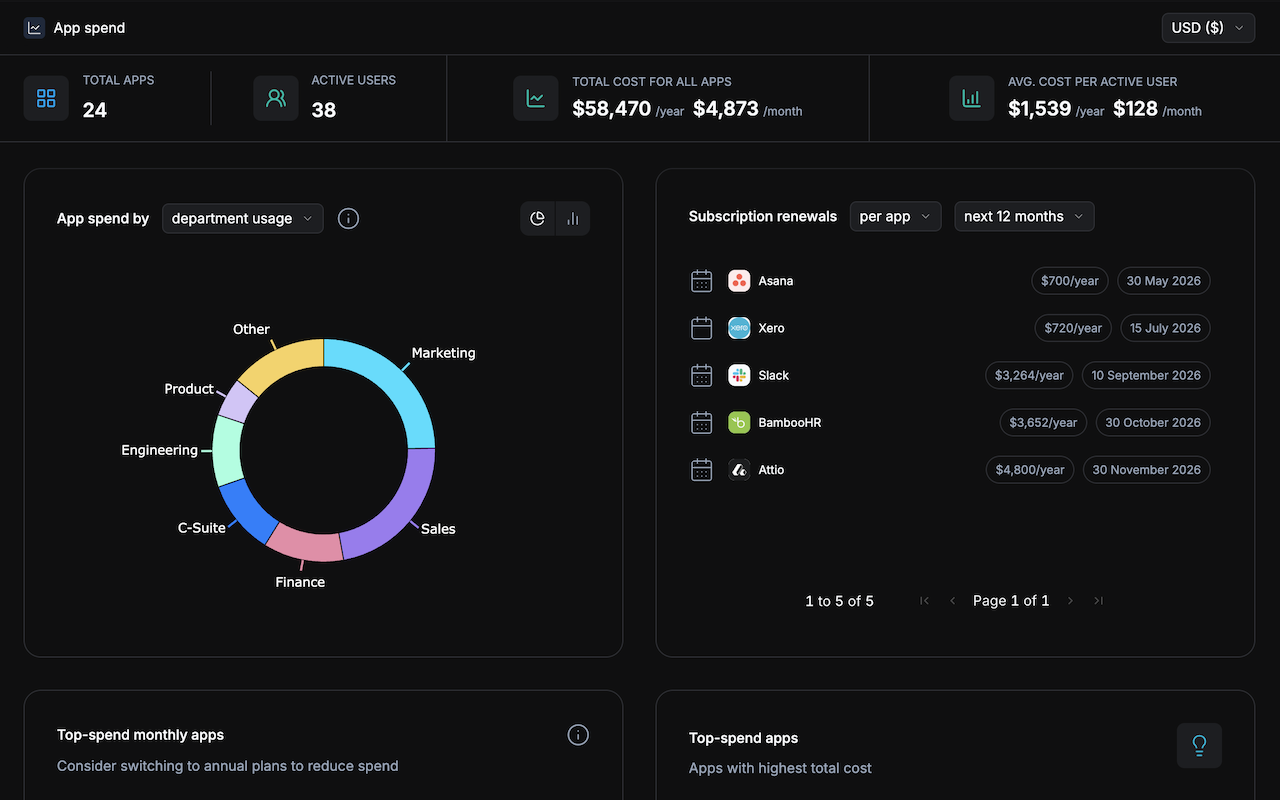Click the info icon beside department usage
Screen dimensions: 1280x800
point(348,218)
